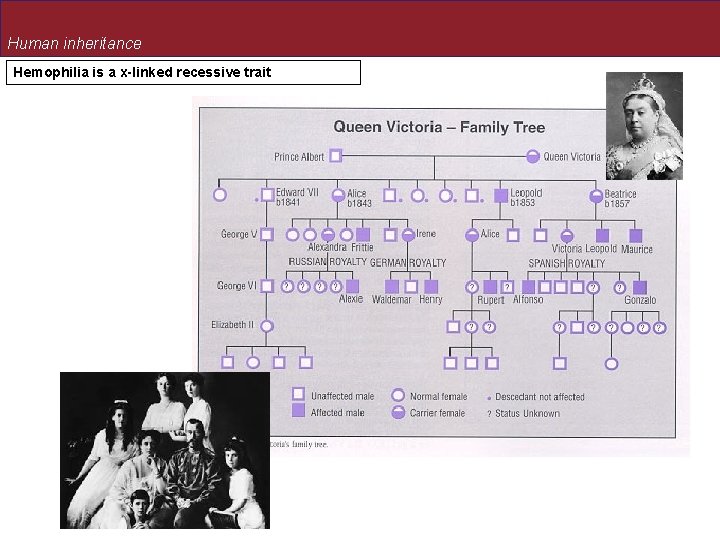Click the carrier circle above Alexandra label
The width and height of the screenshot is (720, 540).
click(328, 235)
